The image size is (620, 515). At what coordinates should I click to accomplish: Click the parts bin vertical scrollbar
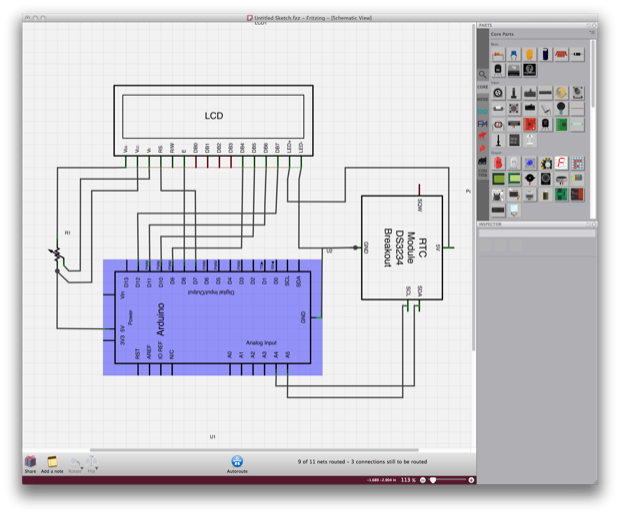(593, 73)
